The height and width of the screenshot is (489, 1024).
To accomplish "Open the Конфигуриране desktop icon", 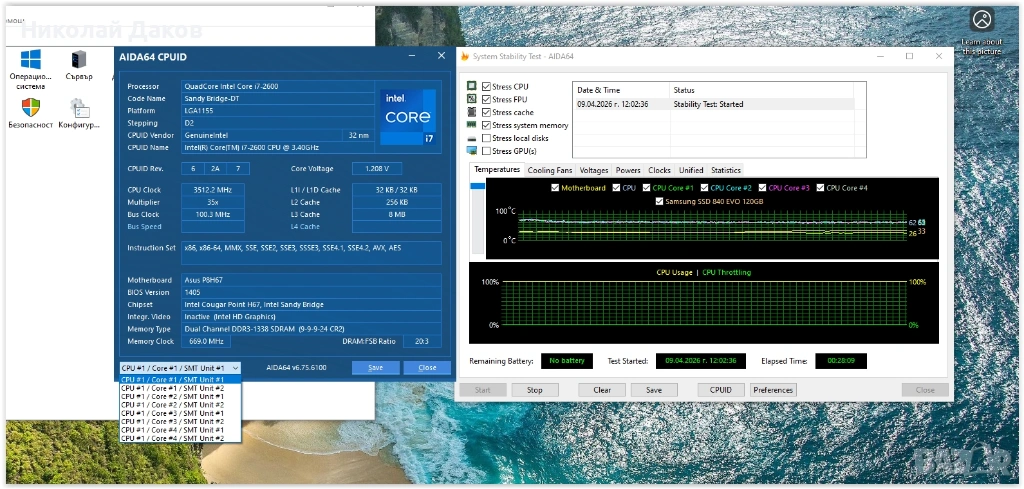I will coord(79,109).
